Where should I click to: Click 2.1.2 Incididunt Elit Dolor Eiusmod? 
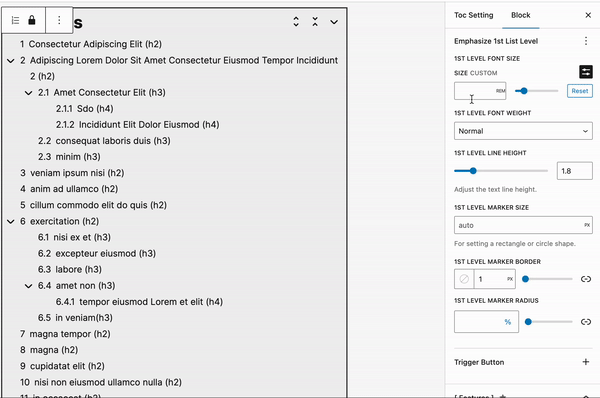point(137,125)
